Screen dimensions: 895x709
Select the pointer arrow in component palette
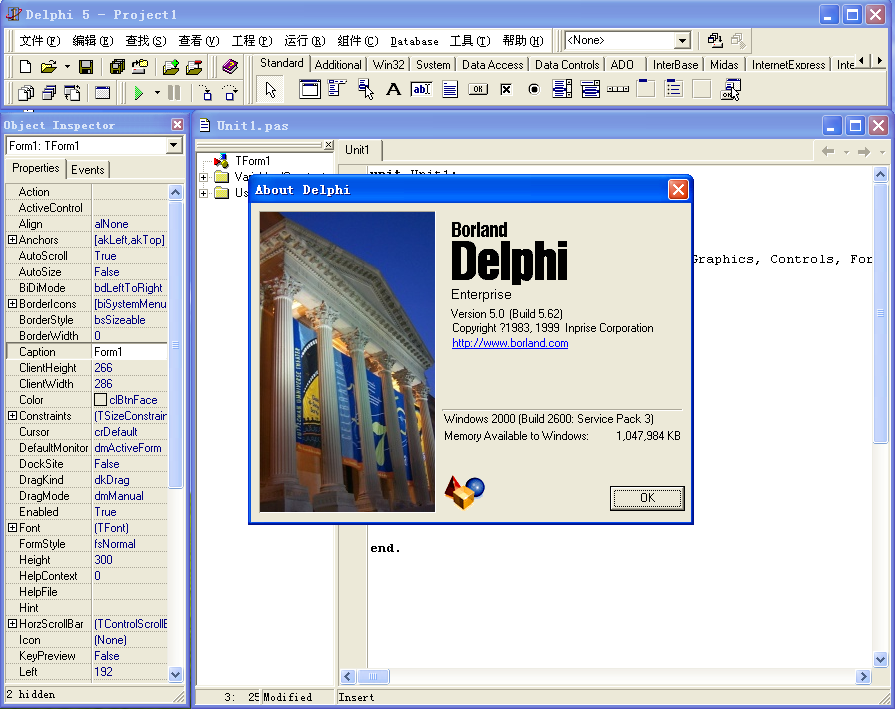click(271, 90)
